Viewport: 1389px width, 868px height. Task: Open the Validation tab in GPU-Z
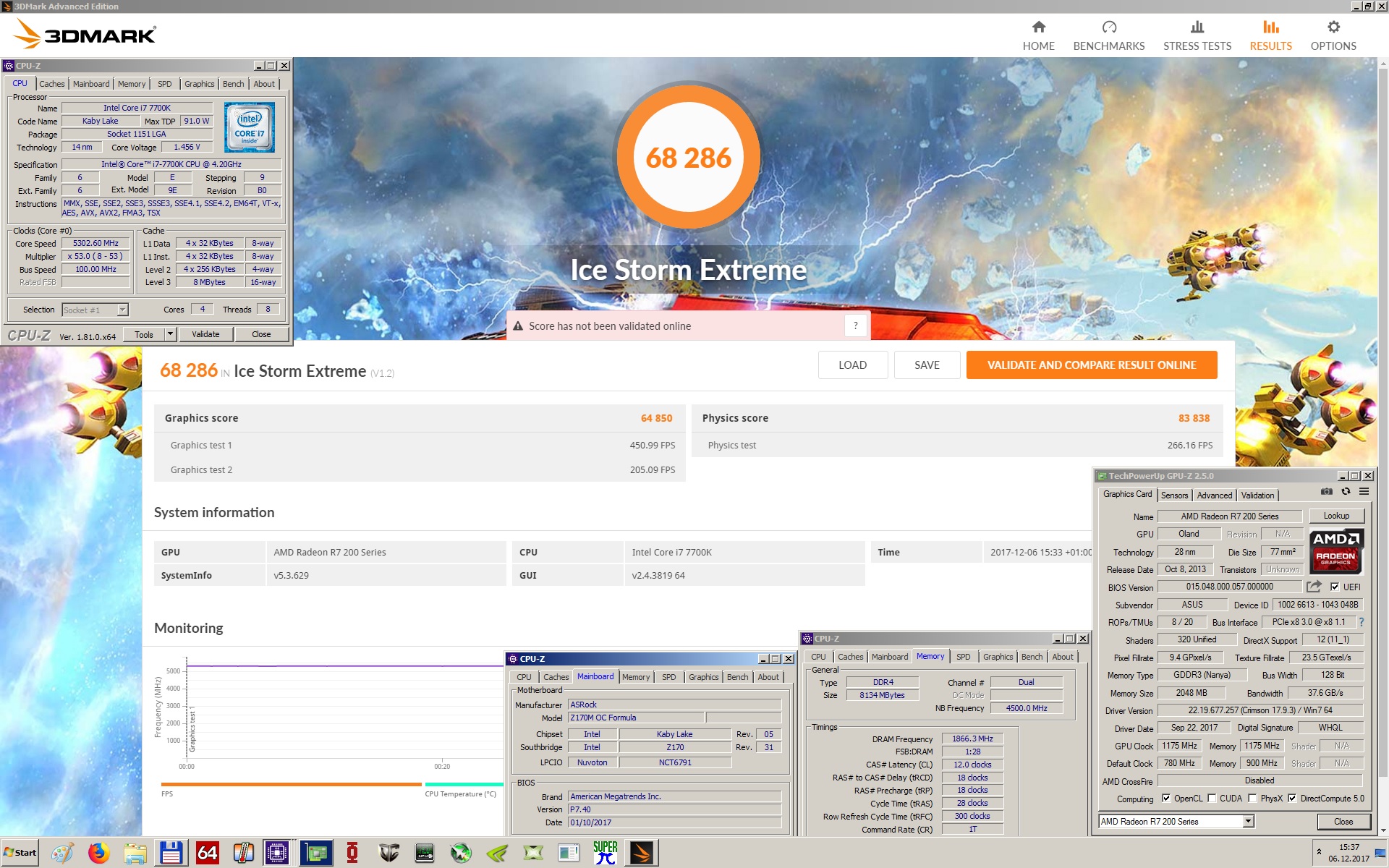pos(1257,495)
